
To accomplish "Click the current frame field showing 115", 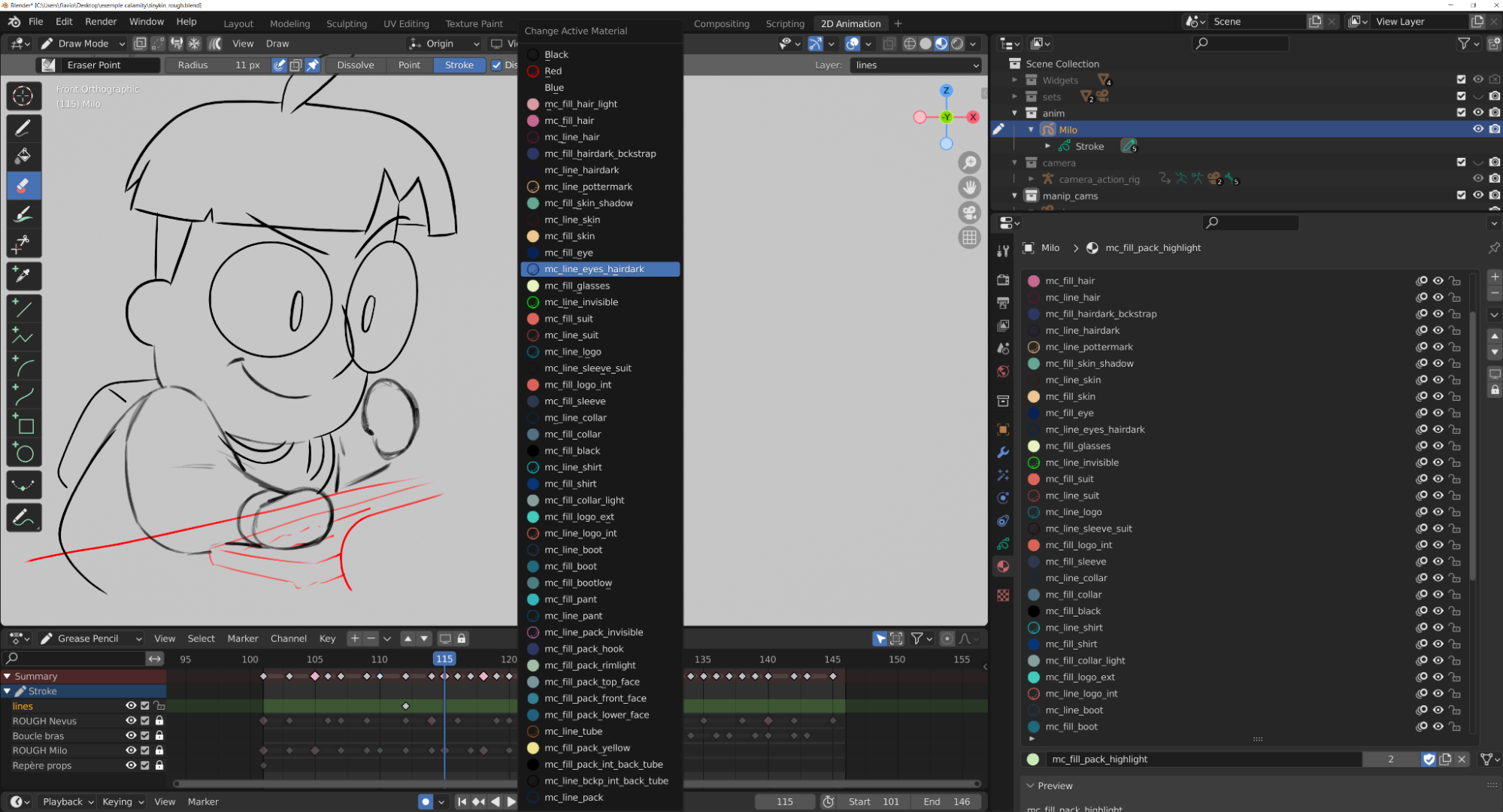I will click(x=784, y=801).
